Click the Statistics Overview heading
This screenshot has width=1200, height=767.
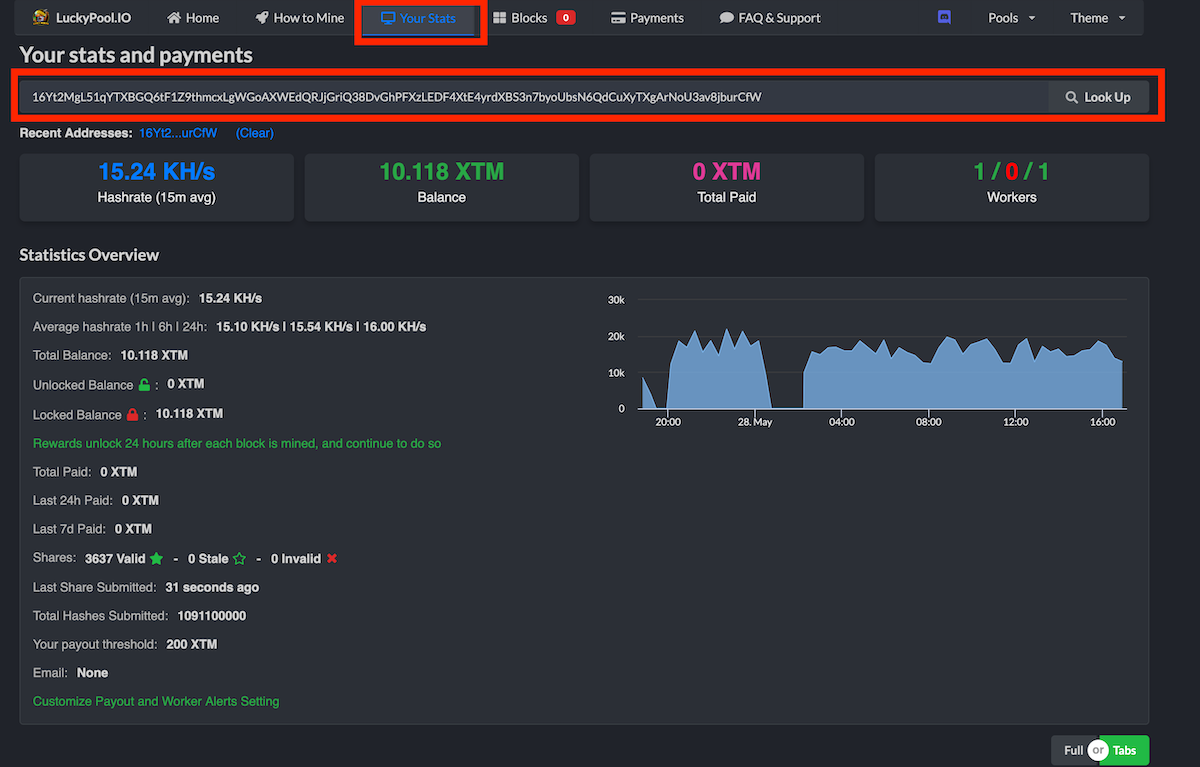(x=89, y=255)
